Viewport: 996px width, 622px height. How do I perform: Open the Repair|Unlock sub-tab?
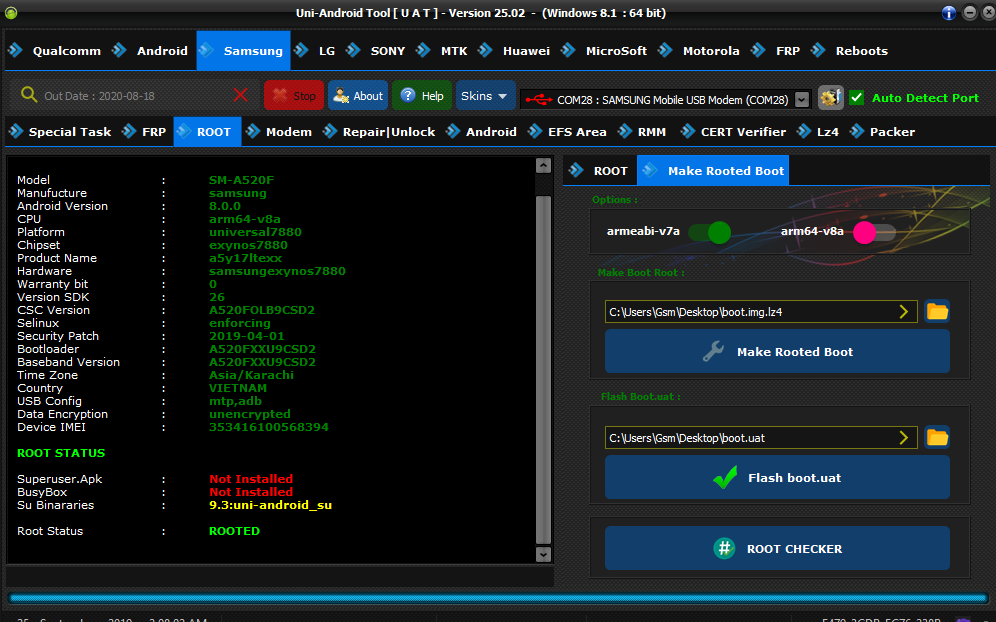pyautogui.click(x=379, y=132)
